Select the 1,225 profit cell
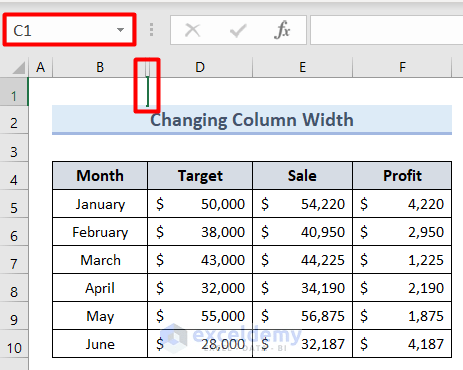Image resolution: width=463 pixels, height=370 pixels. pos(402,260)
